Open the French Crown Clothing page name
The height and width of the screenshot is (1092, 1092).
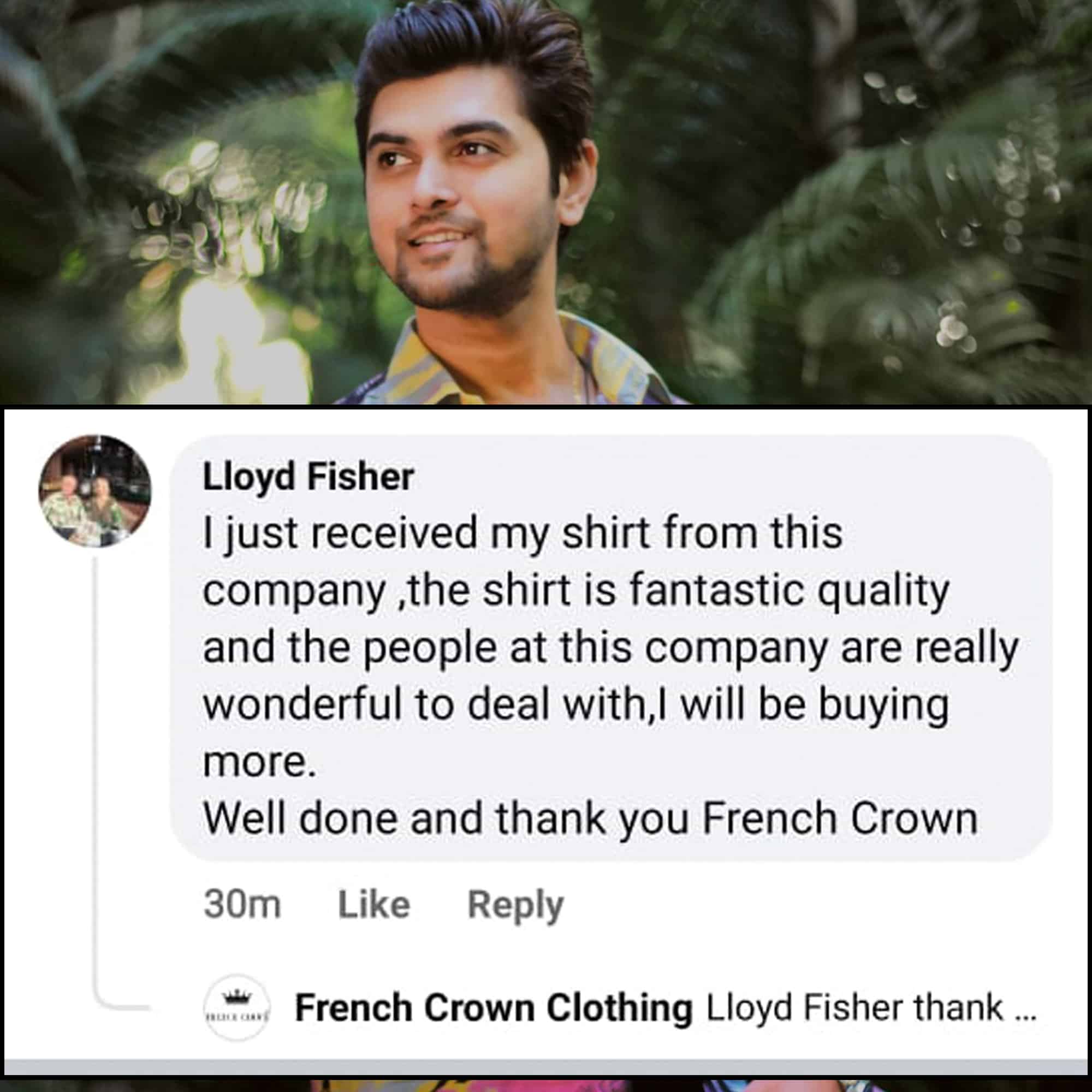(x=494, y=1008)
